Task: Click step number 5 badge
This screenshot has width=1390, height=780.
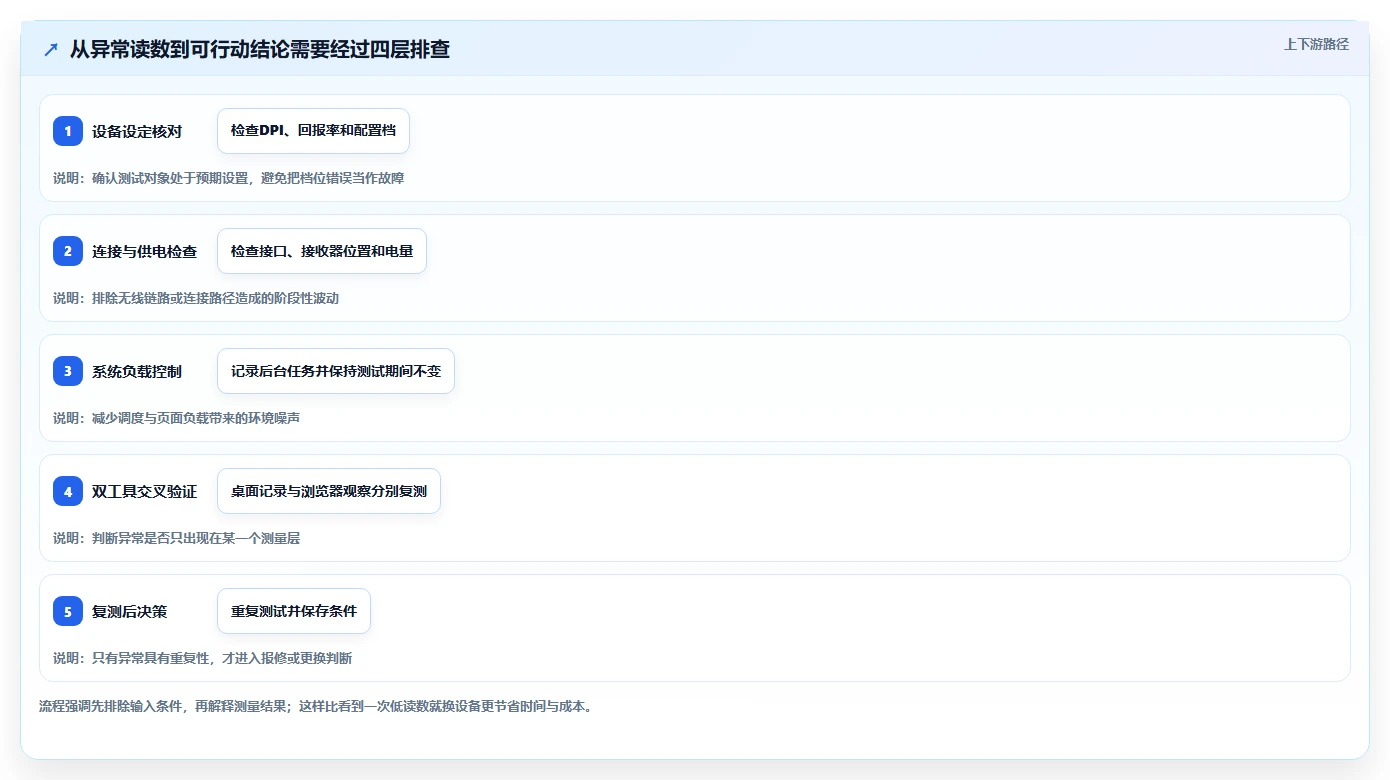Action: (x=68, y=611)
